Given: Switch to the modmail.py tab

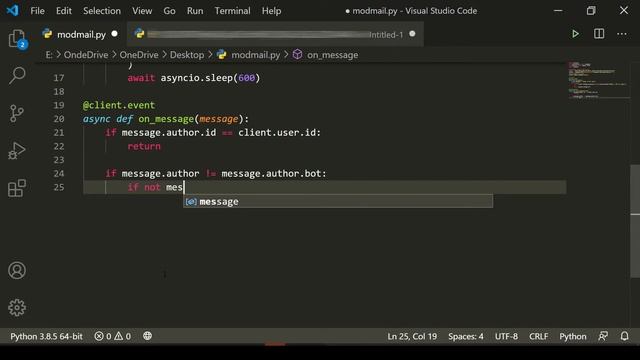Looking at the screenshot, I should (x=81, y=34).
